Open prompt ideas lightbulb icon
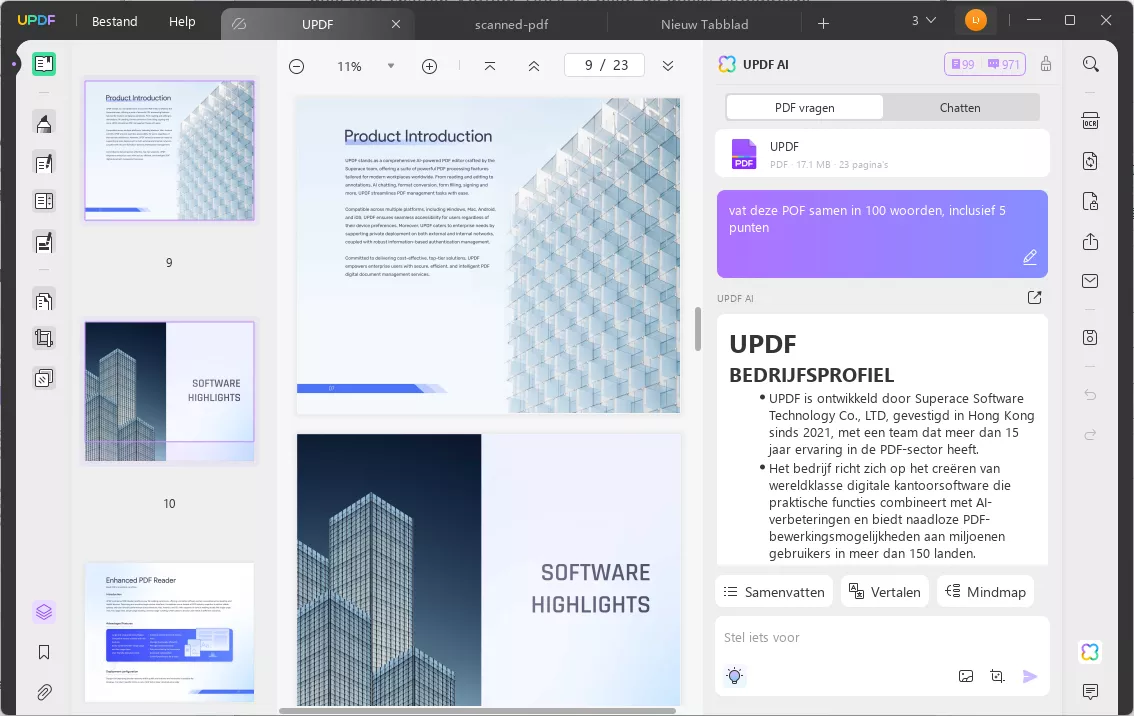Viewport: 1134px width, 716px height. click(735, 676)
